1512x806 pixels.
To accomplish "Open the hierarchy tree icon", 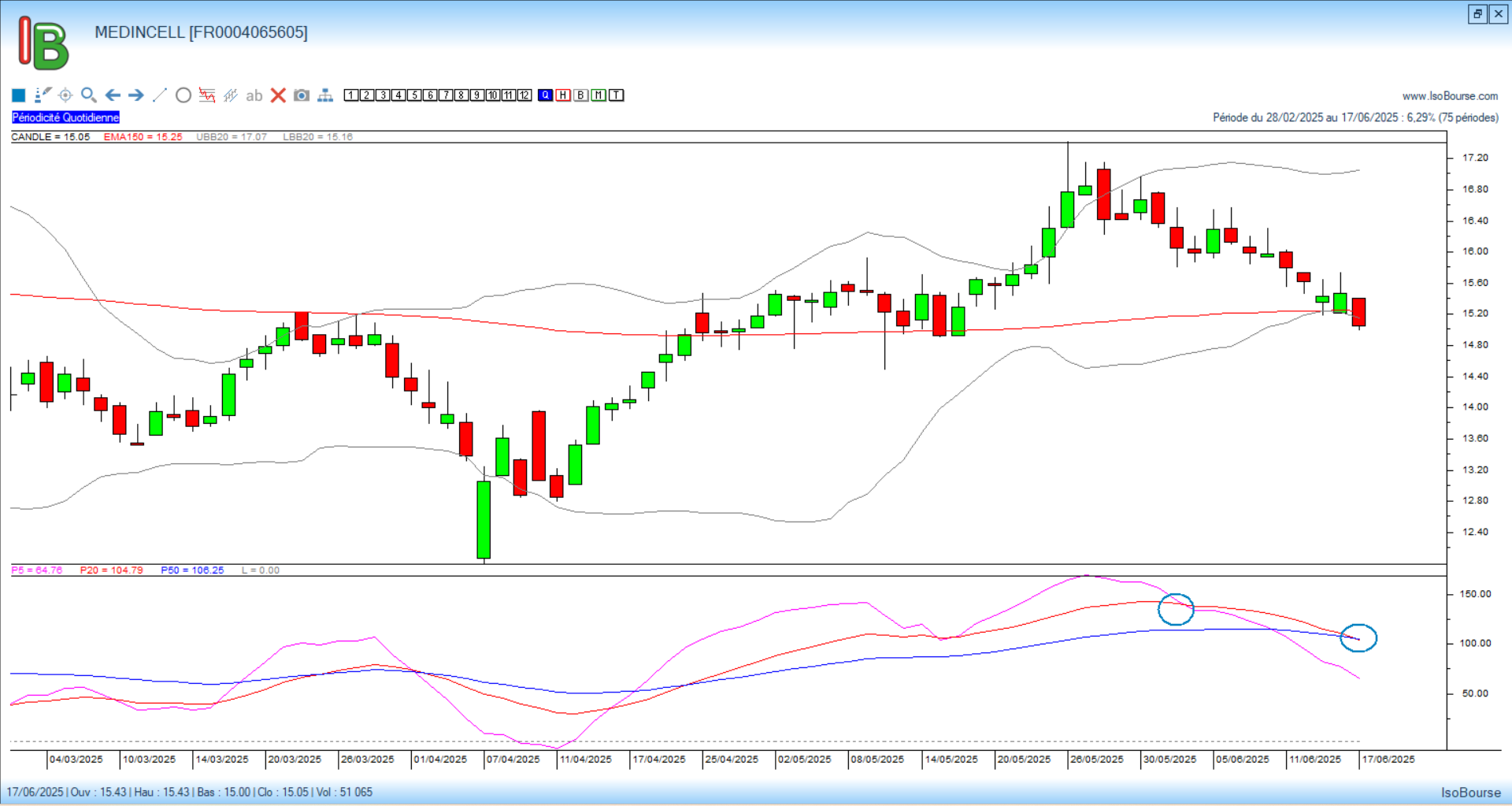I will click(325, 95).
